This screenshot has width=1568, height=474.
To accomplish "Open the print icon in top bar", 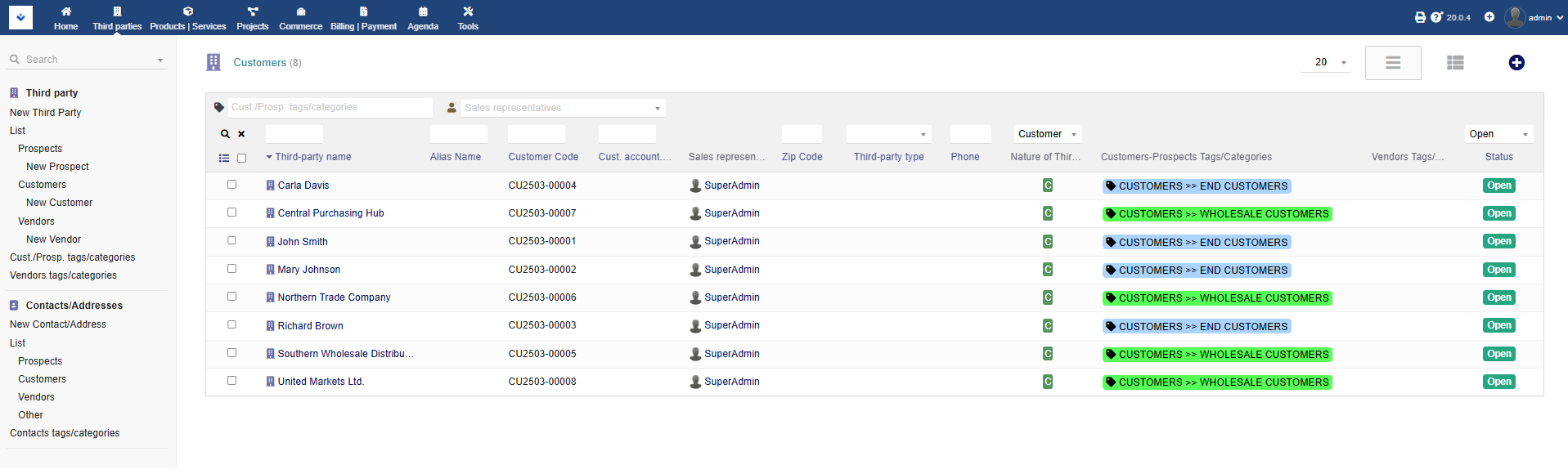I will click(1420, 17).
